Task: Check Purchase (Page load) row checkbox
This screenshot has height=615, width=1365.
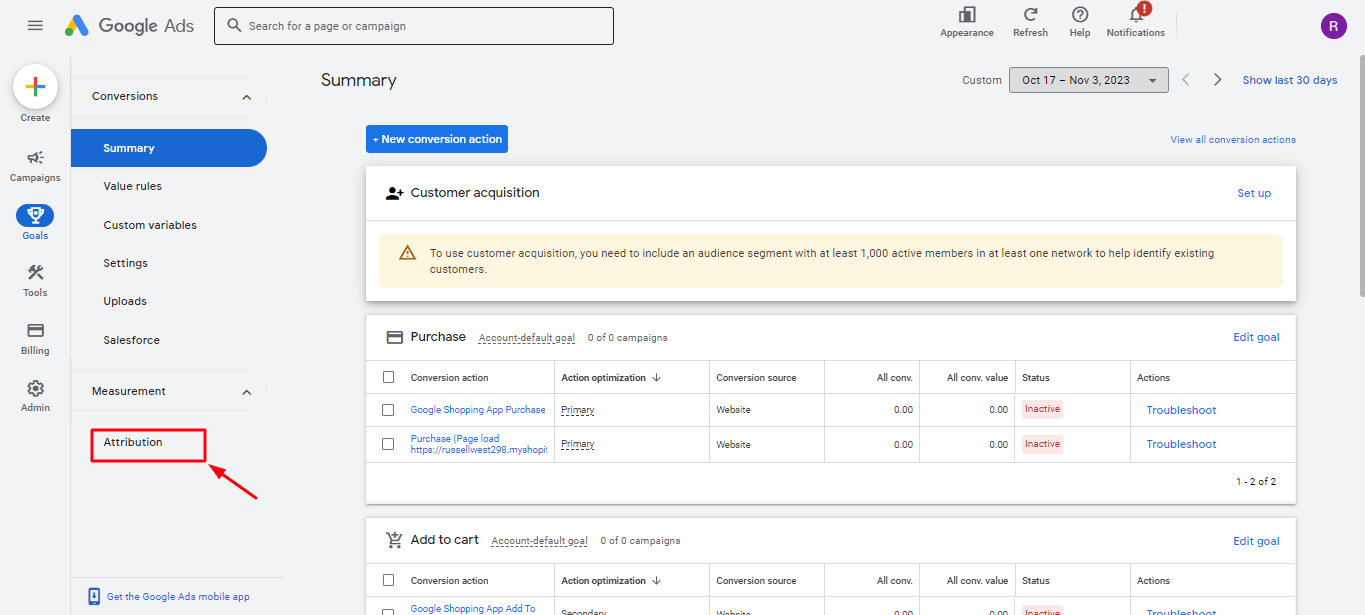Action: [x=388, y=444]
